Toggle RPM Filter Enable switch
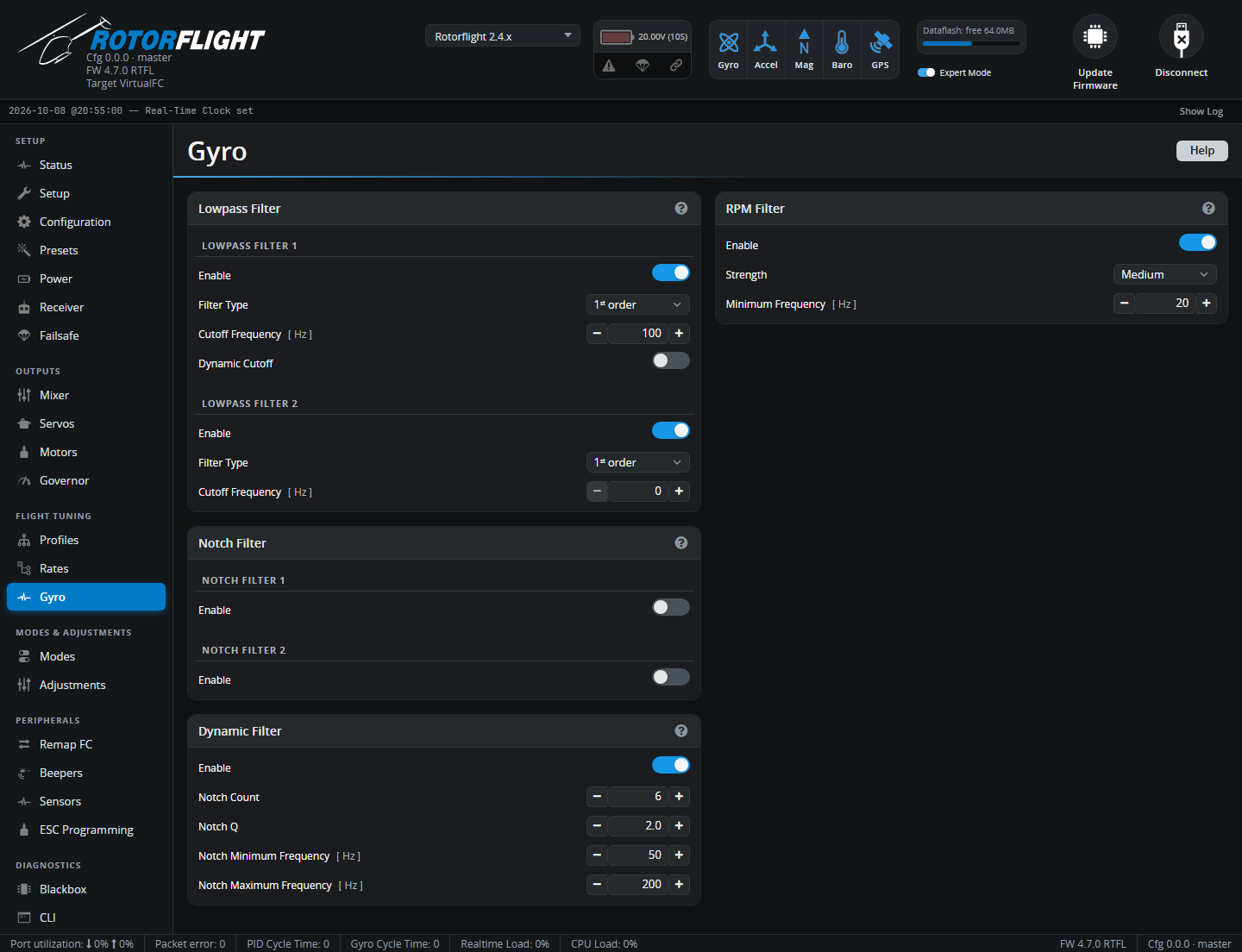This screenshot has width=1242, height=952. coord(1198,242)
